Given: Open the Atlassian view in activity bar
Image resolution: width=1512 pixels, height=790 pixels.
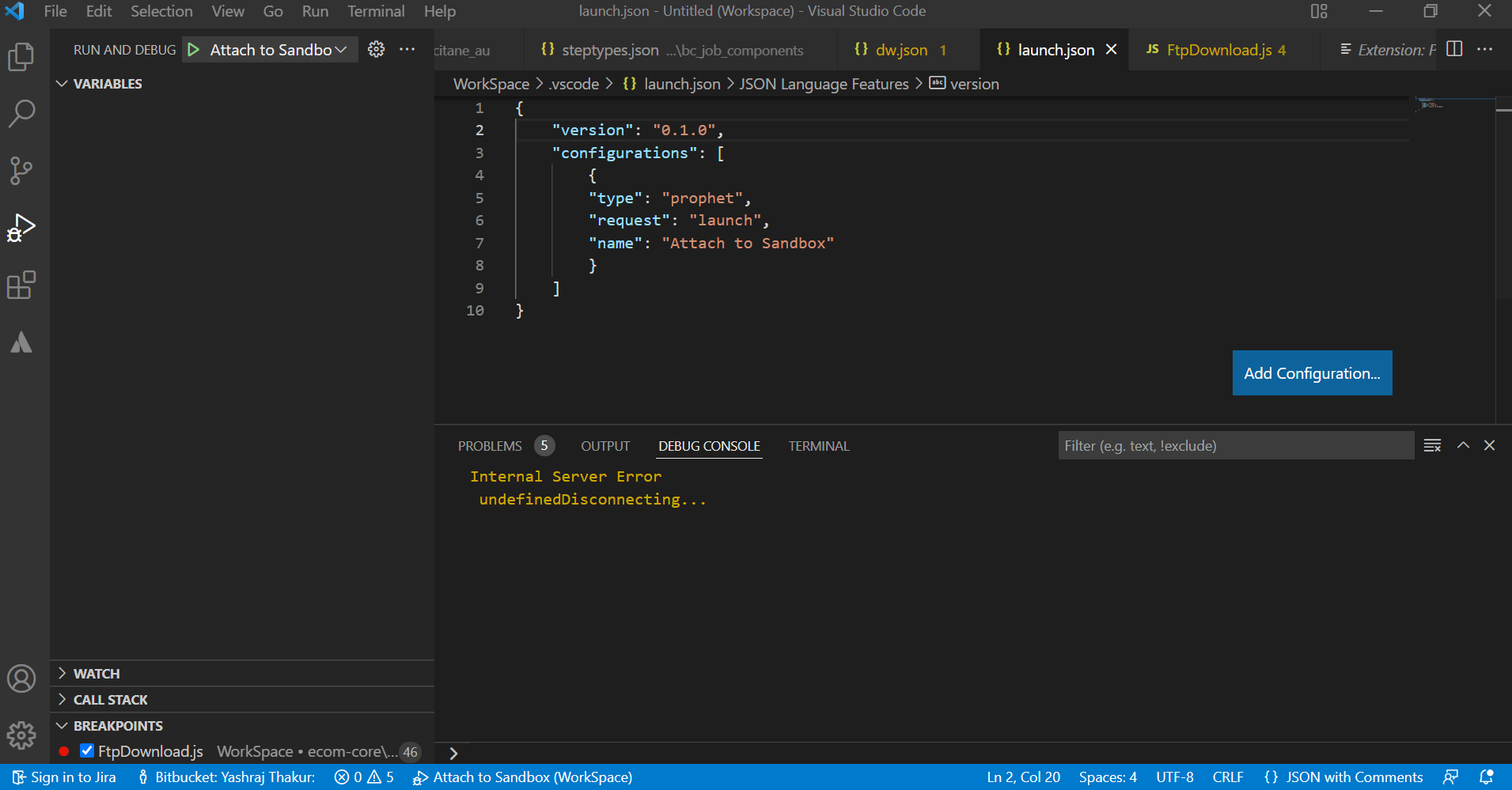Looking at the screenshot, I should (x=21, y=342).
